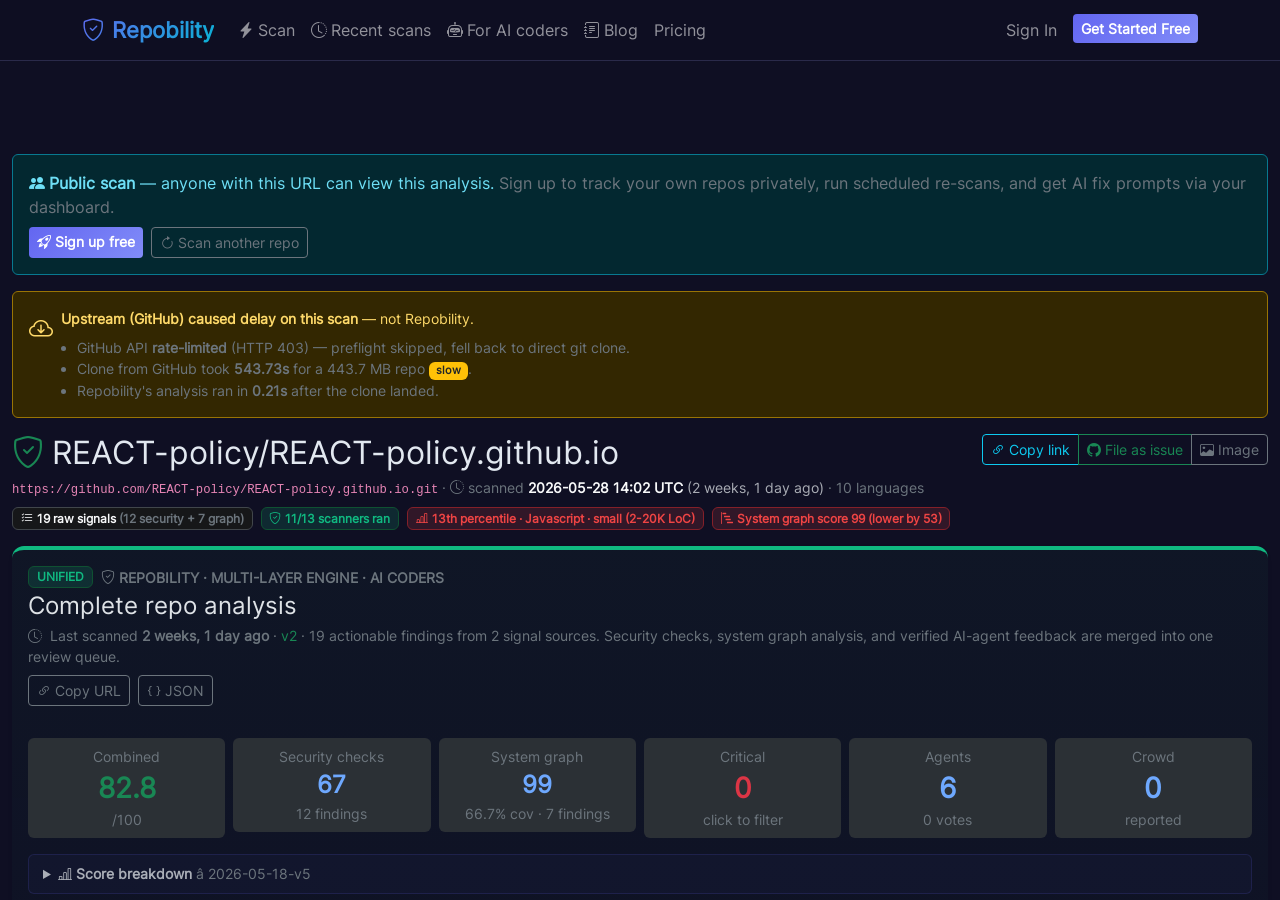Viewport: 1280px width, 900px height.
Task: Click the Public scan people icon
Action: [37, 183]
